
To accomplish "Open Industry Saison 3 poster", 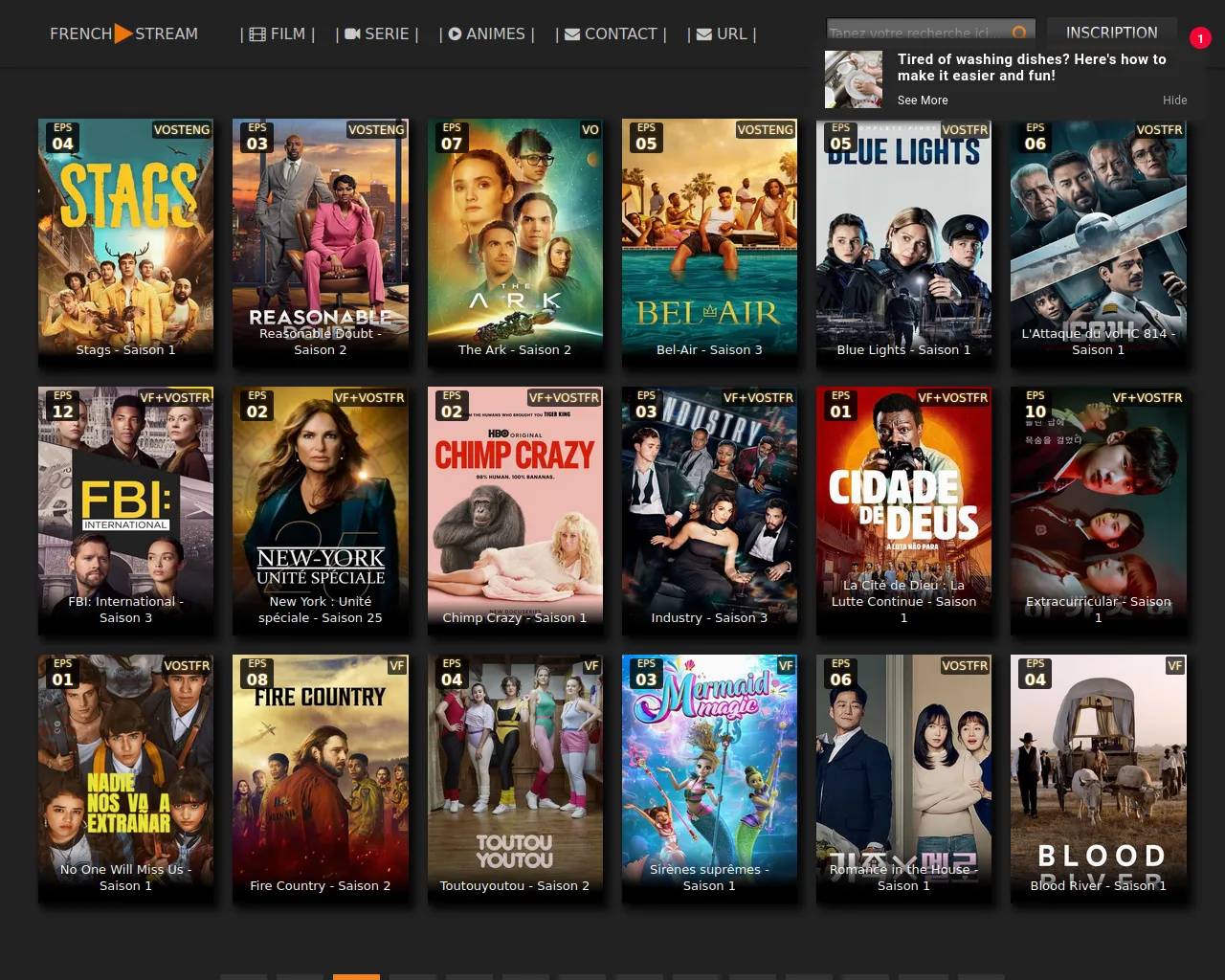I will point(709,511).
